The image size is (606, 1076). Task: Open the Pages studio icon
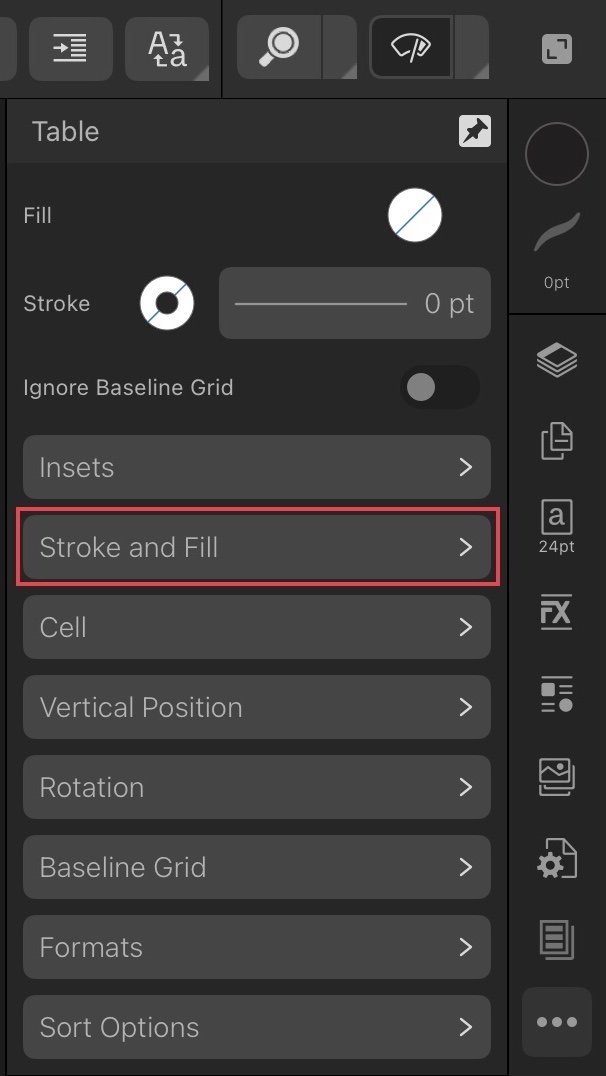[557, 441]
